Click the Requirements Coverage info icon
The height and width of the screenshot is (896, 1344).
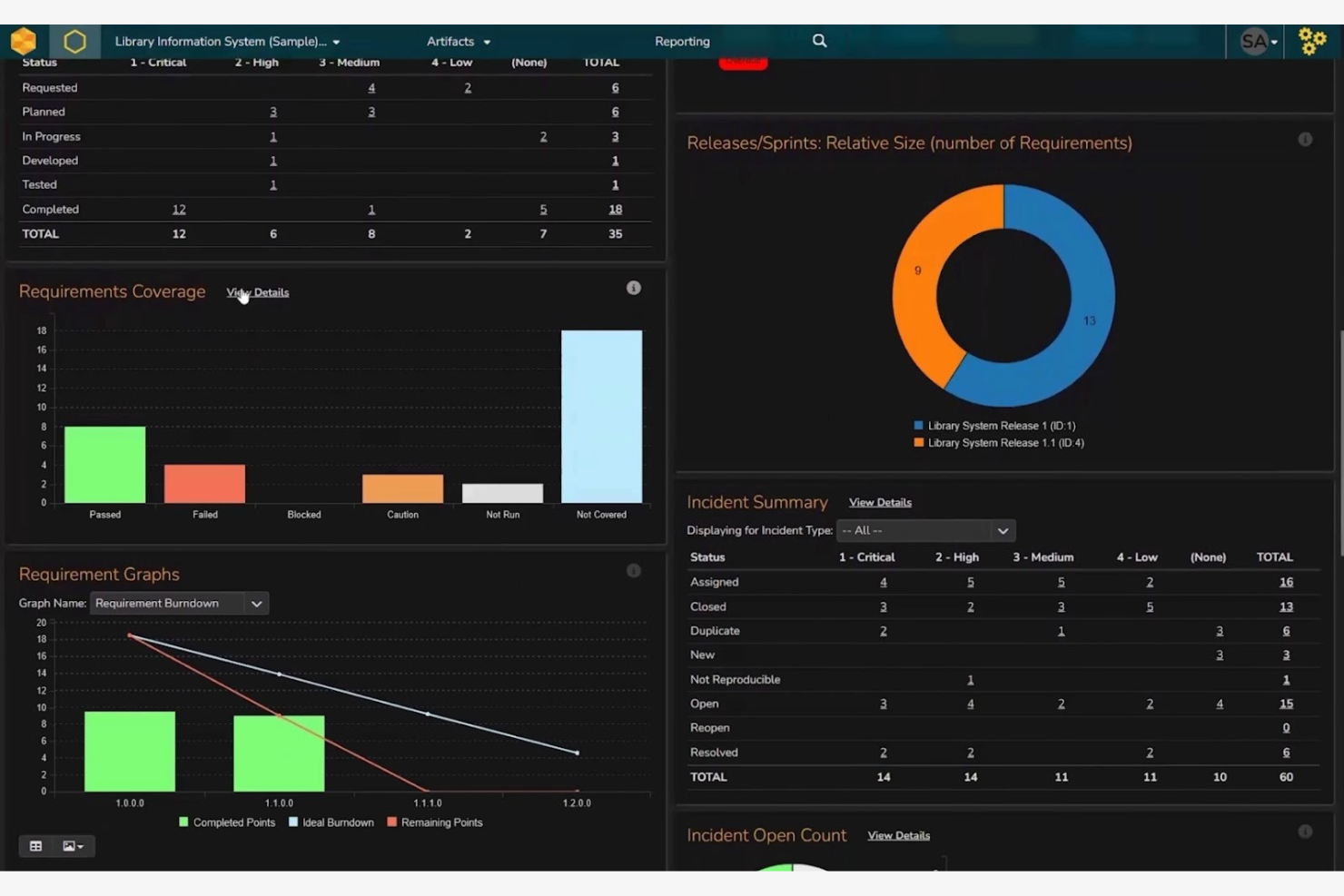point(634,288)
